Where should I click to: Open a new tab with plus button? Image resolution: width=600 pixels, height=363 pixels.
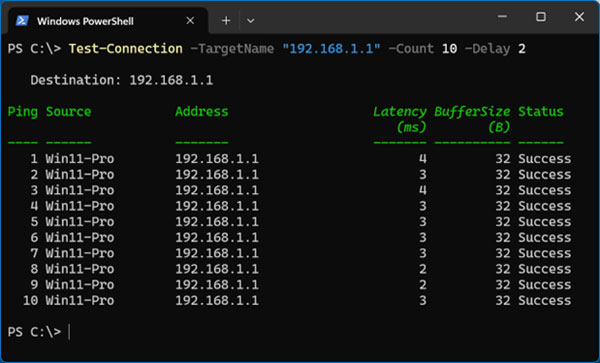point(226,21)
